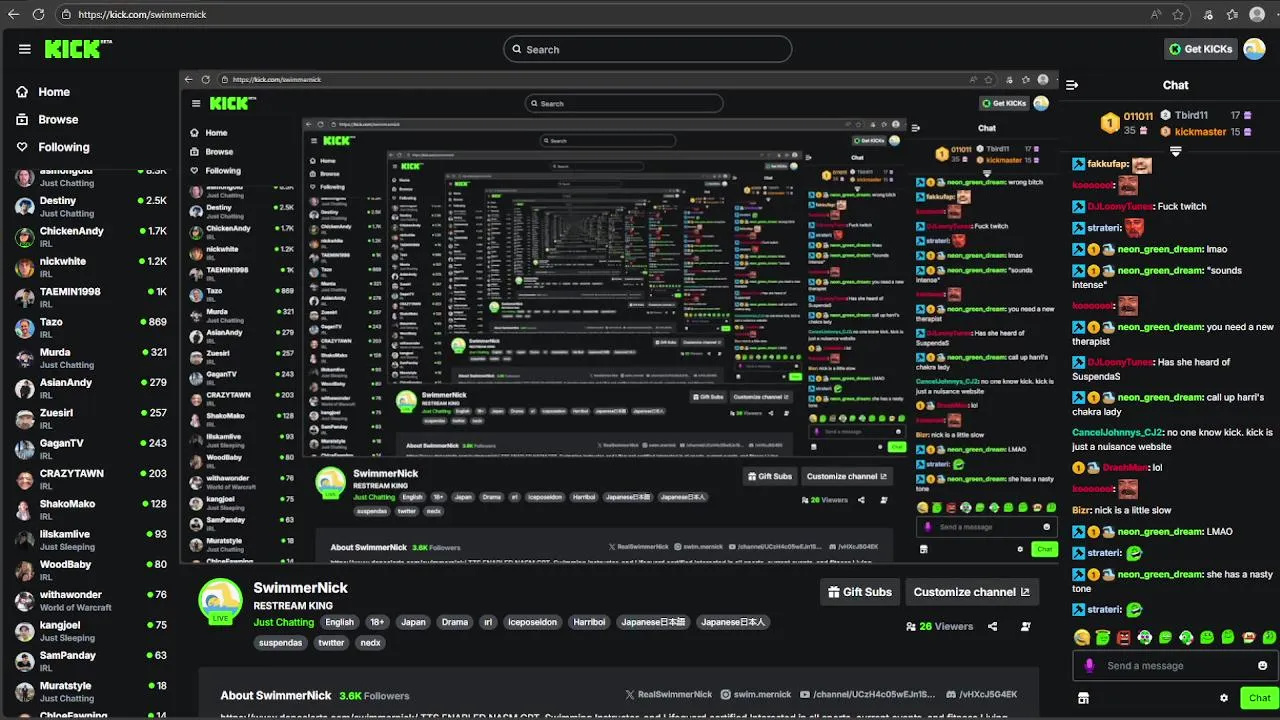
Task: Click the KICK logo
Action: click(78, 48)
